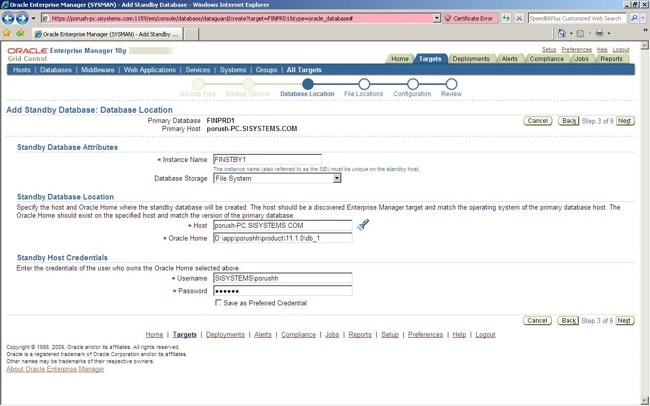Click the bottom Back button
Viewport: 650px width, 406px height.
point(568,321)
